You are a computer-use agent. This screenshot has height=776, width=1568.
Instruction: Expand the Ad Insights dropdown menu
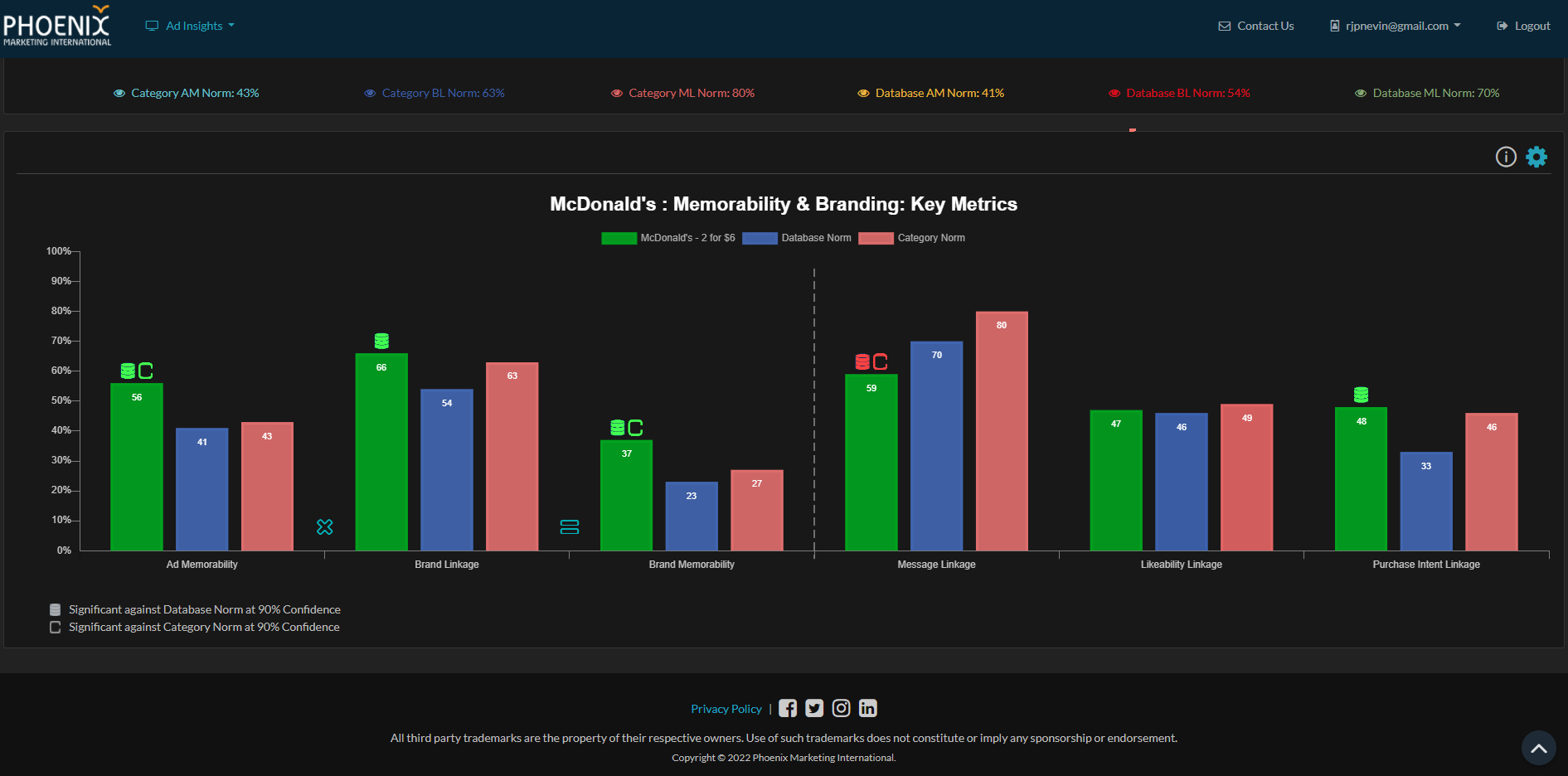(190, 26)
